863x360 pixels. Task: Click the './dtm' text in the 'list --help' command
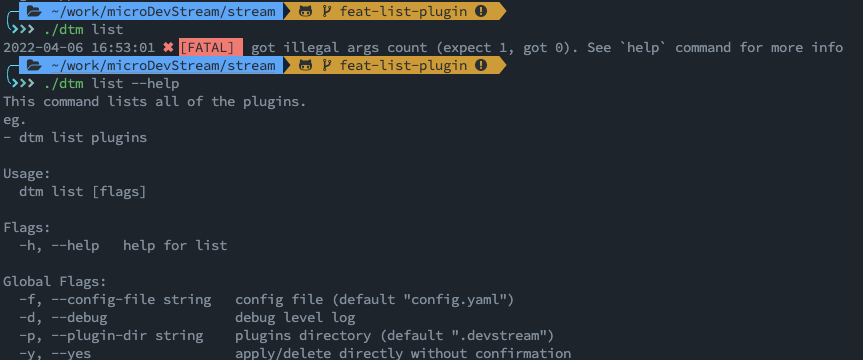[63, 84]
